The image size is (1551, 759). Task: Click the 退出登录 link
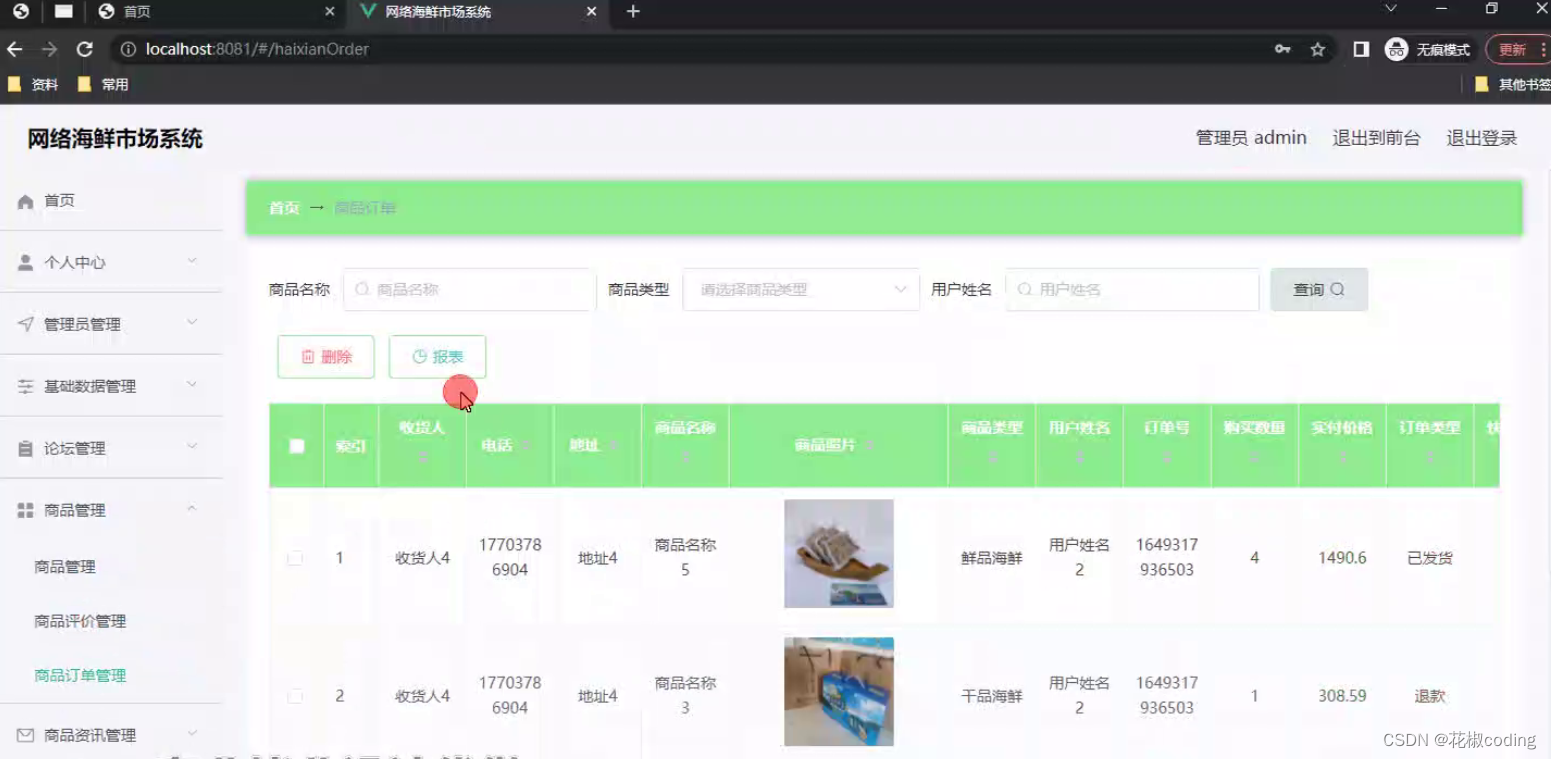pyautogui.click(x=1481, y=138)
